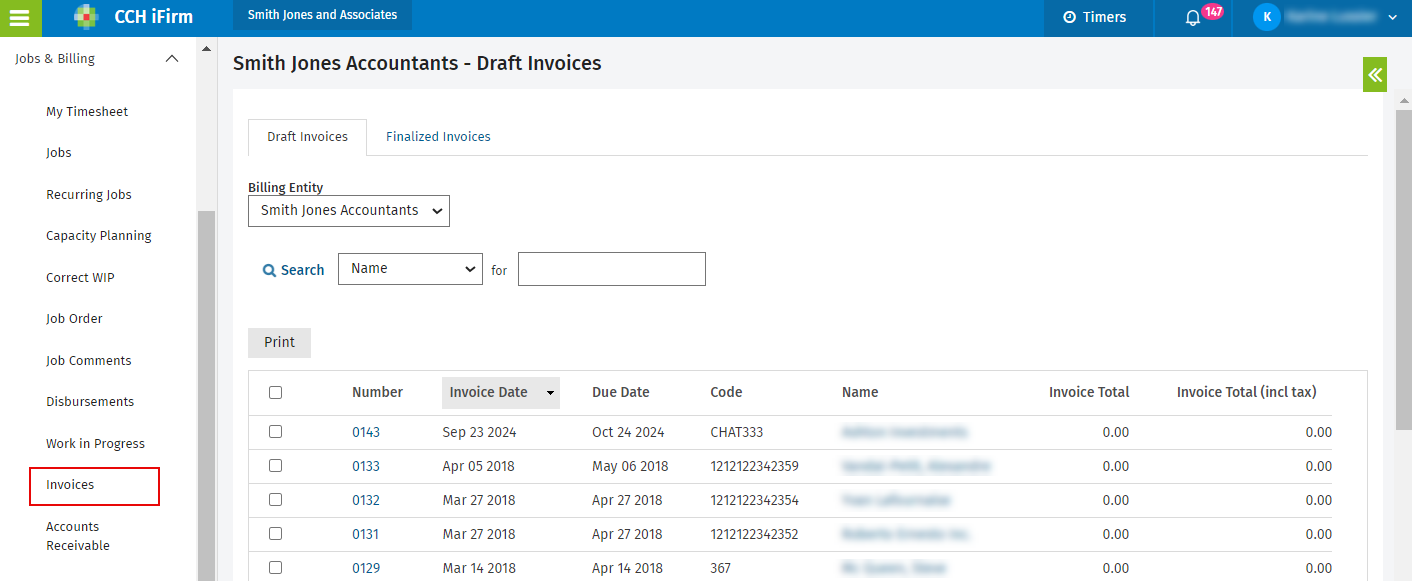Switch to the Finalized Invoices tab
Image resolution: width=1412 pixels, height=581 pixels.
point(438,137)
